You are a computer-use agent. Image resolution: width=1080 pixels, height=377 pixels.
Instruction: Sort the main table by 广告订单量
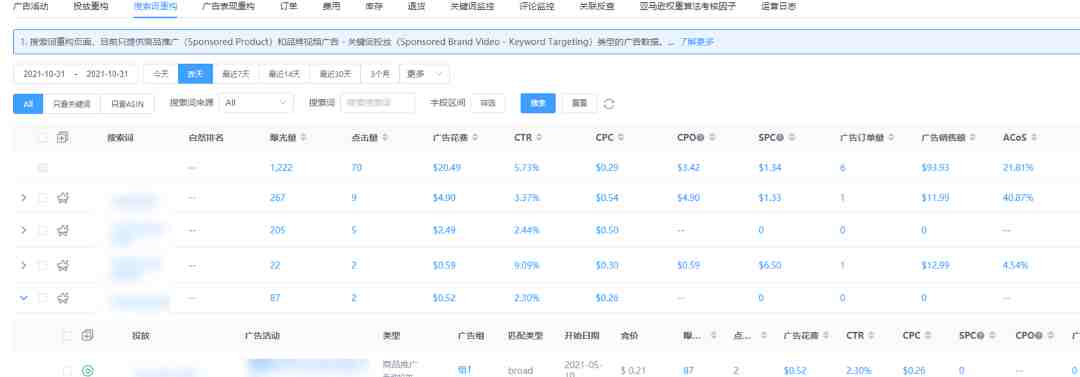coord(891,138)
